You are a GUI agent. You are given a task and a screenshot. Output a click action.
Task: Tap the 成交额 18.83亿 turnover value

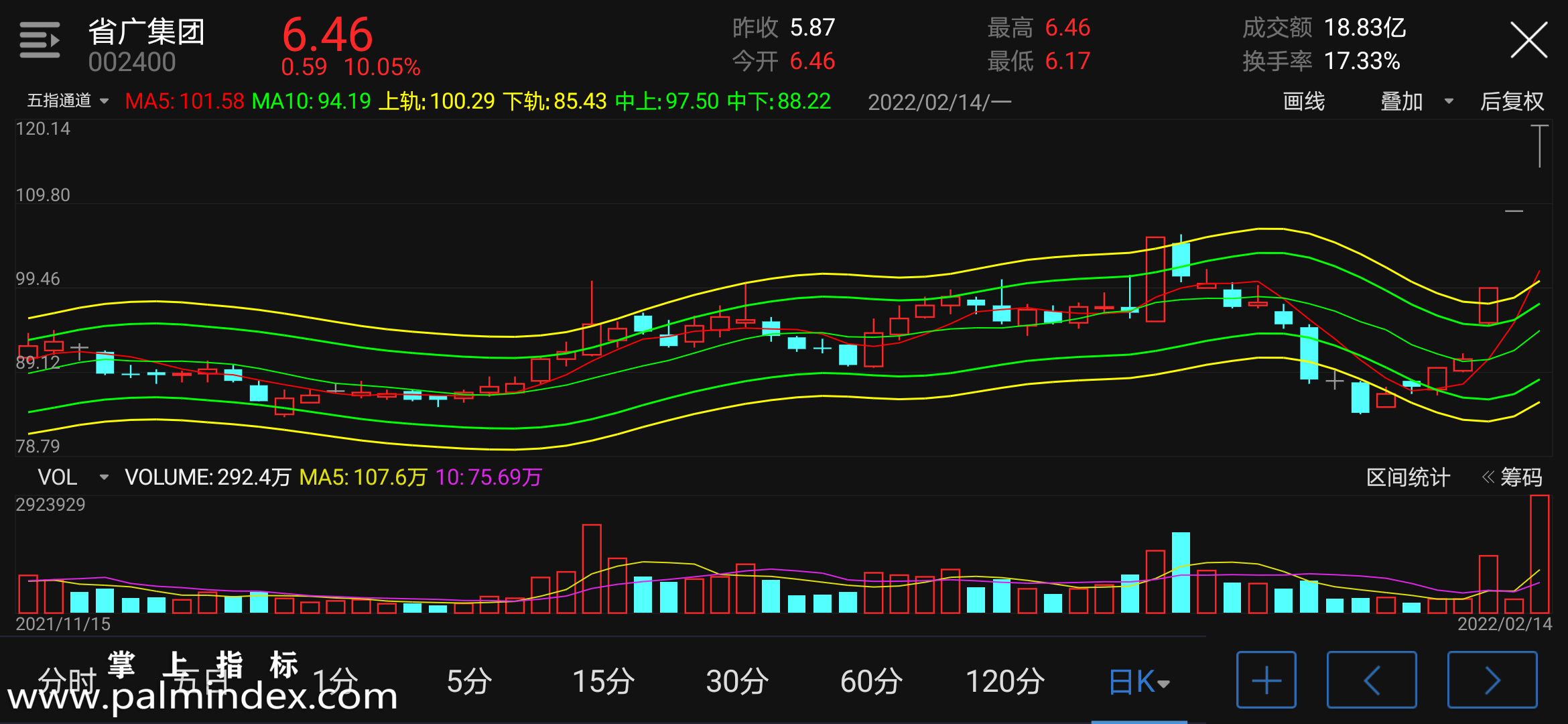click(1324, 27)
